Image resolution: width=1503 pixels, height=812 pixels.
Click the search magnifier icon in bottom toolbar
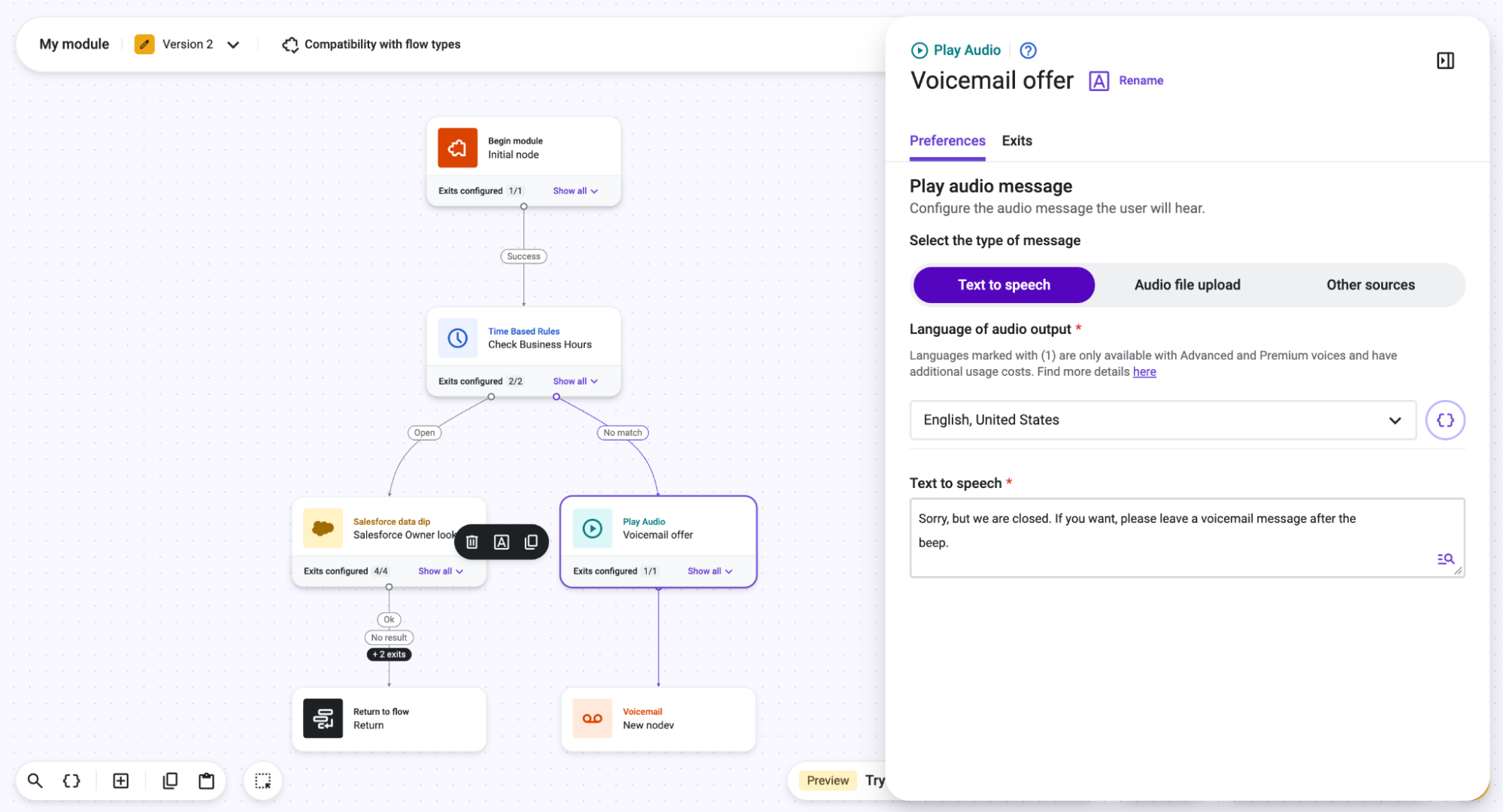[35, 780]
